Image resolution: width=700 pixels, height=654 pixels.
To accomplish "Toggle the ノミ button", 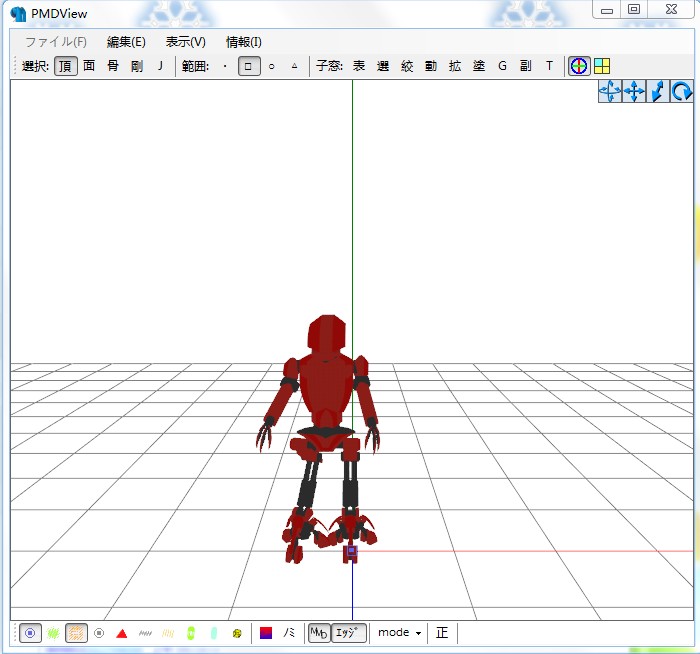I will coord(289,633).
